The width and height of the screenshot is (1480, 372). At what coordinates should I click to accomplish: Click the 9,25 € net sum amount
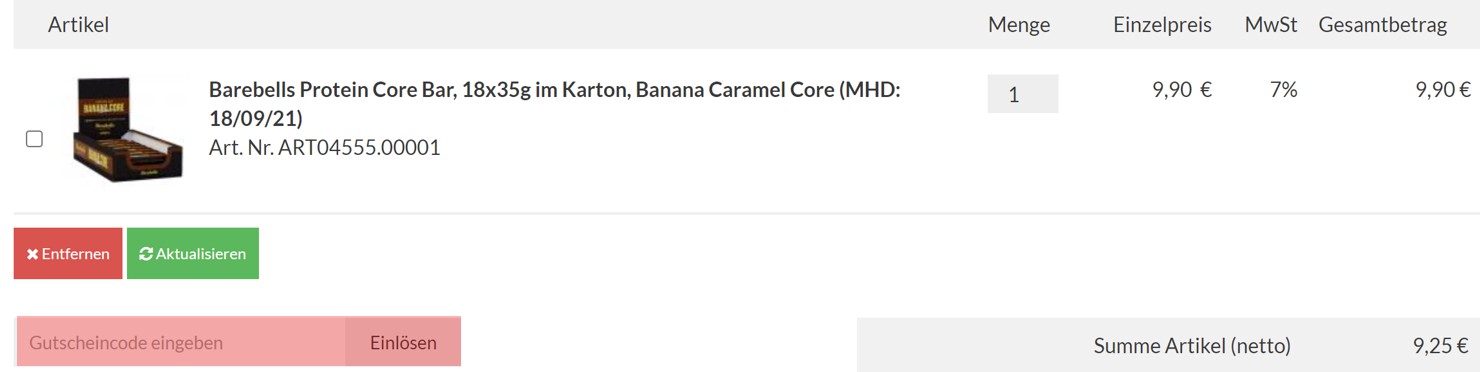click(x=1441, y=346)
